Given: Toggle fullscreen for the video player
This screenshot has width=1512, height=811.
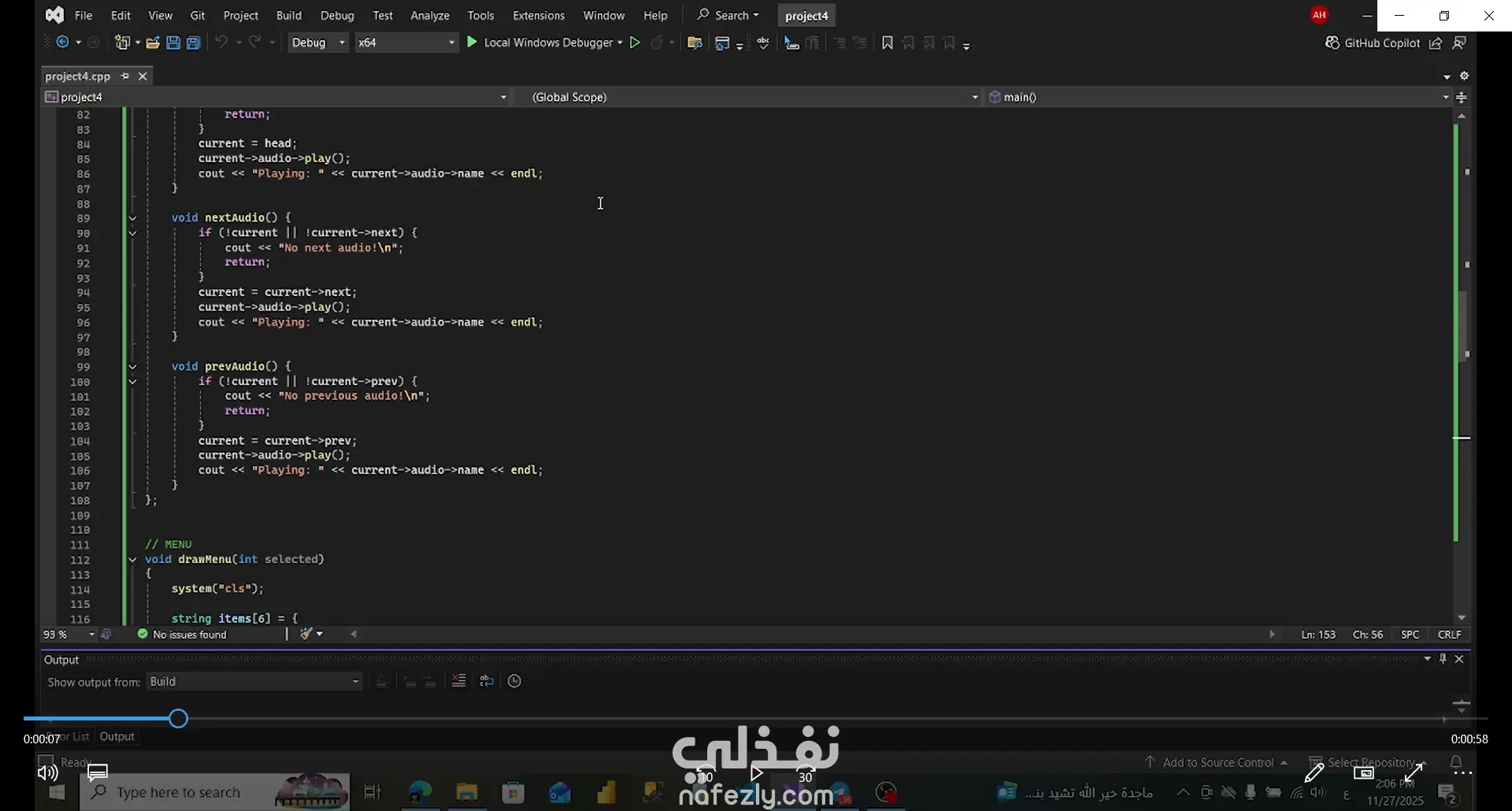Looking at the screenshot, I should click(x=1414, y=773).
